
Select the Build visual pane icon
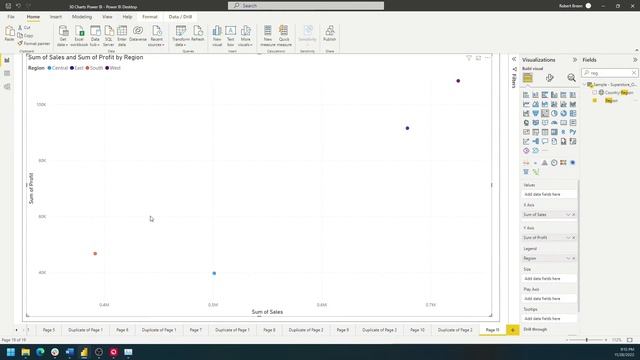[528, 78]
